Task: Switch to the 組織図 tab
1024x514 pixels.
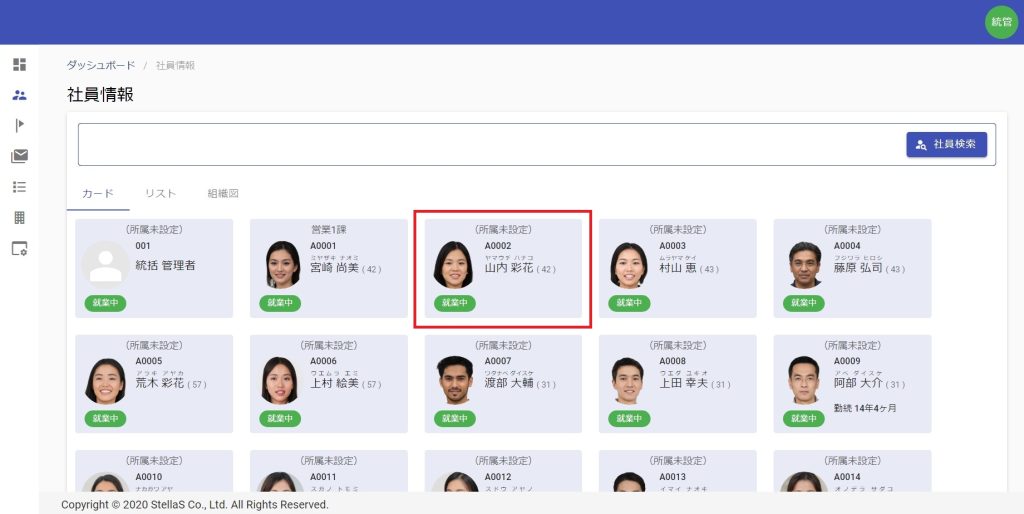Action: click(x=223, y=193)
